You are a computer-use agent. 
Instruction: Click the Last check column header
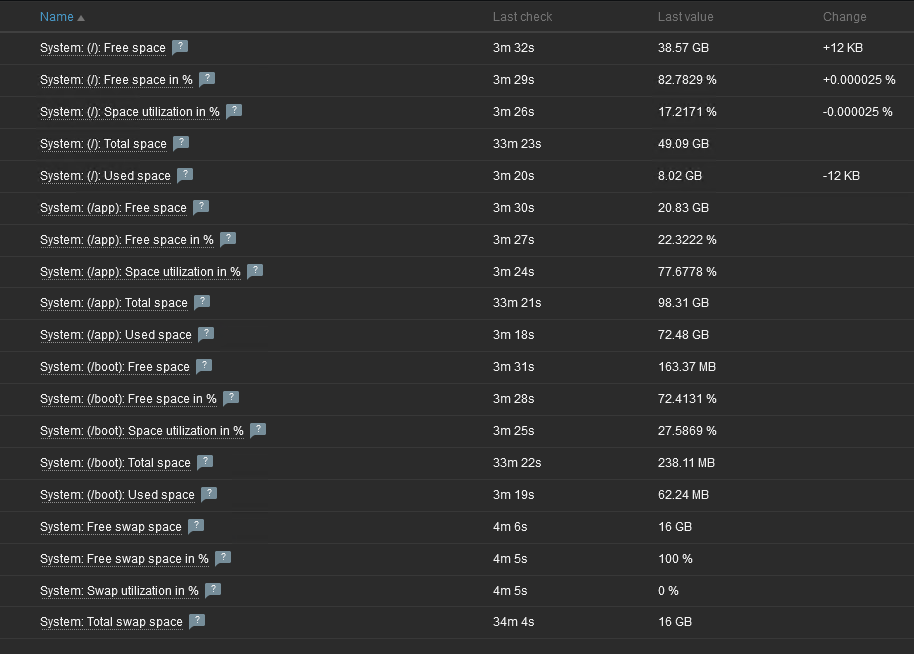click(x=522, y=17)
